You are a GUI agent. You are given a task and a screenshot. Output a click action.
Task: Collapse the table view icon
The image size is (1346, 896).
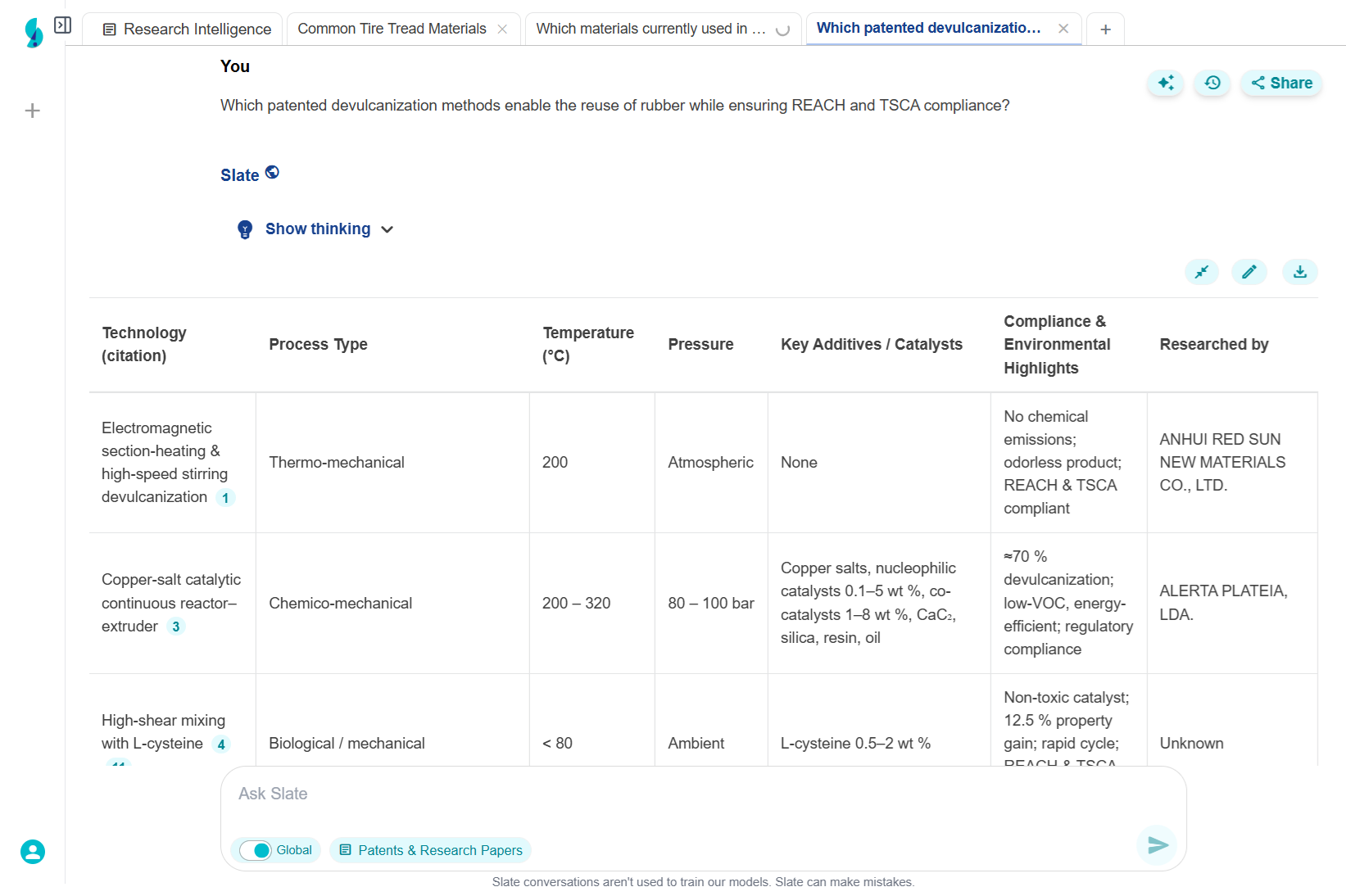point(1202,272)
